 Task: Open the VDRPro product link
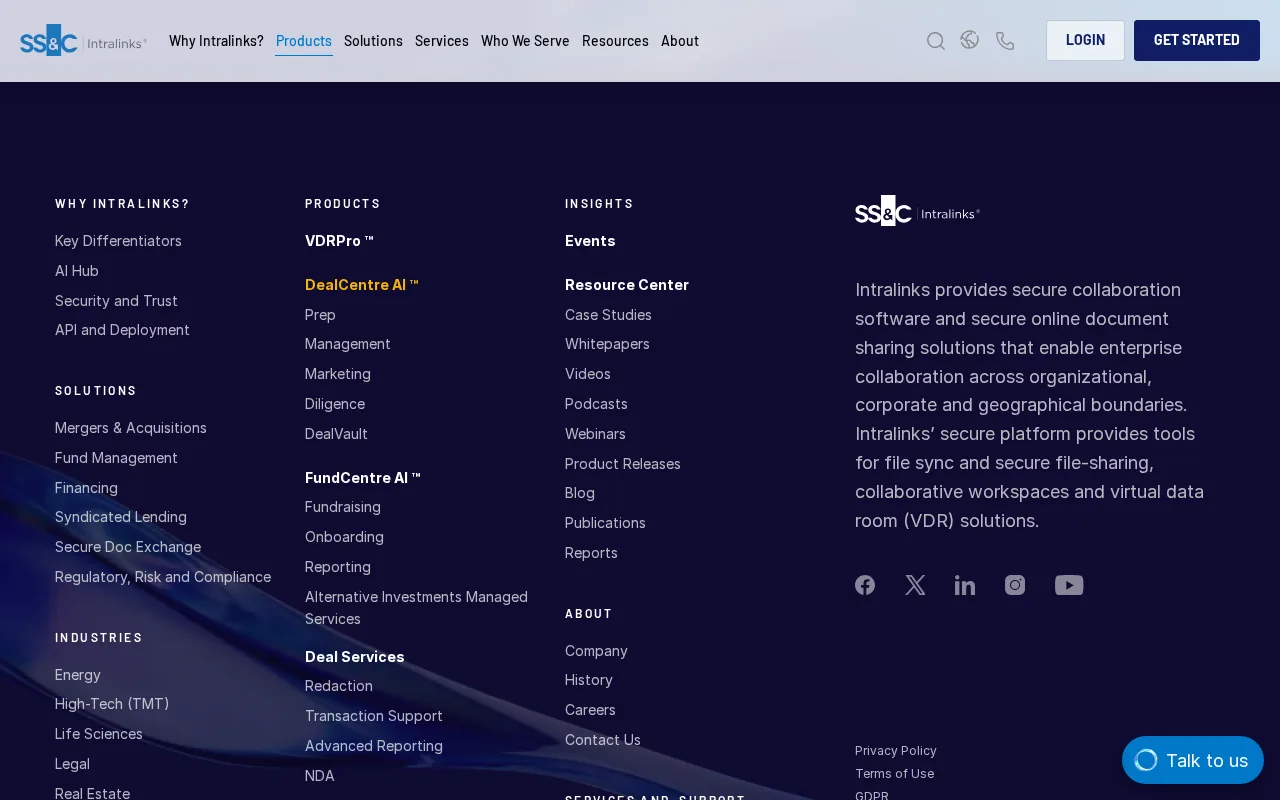(x=339, y=241)
